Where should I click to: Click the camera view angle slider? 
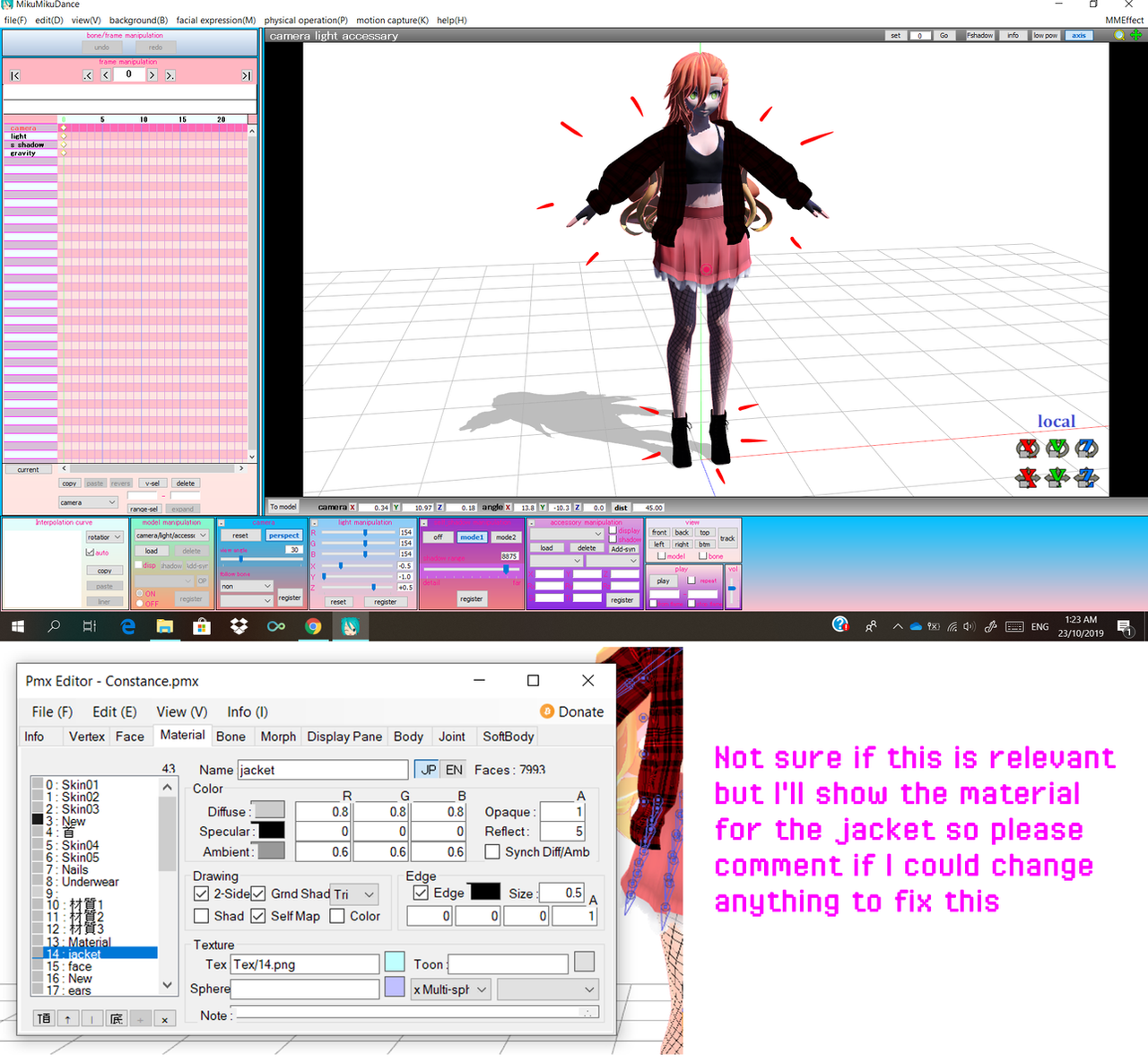262,559
